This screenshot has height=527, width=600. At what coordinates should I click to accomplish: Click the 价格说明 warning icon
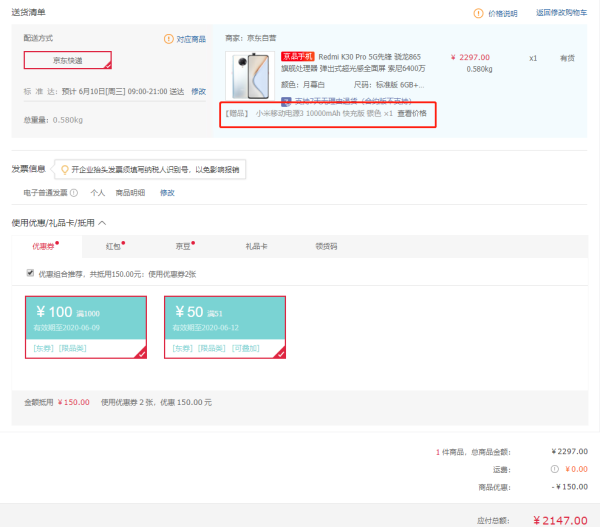[x=478, y=13]
